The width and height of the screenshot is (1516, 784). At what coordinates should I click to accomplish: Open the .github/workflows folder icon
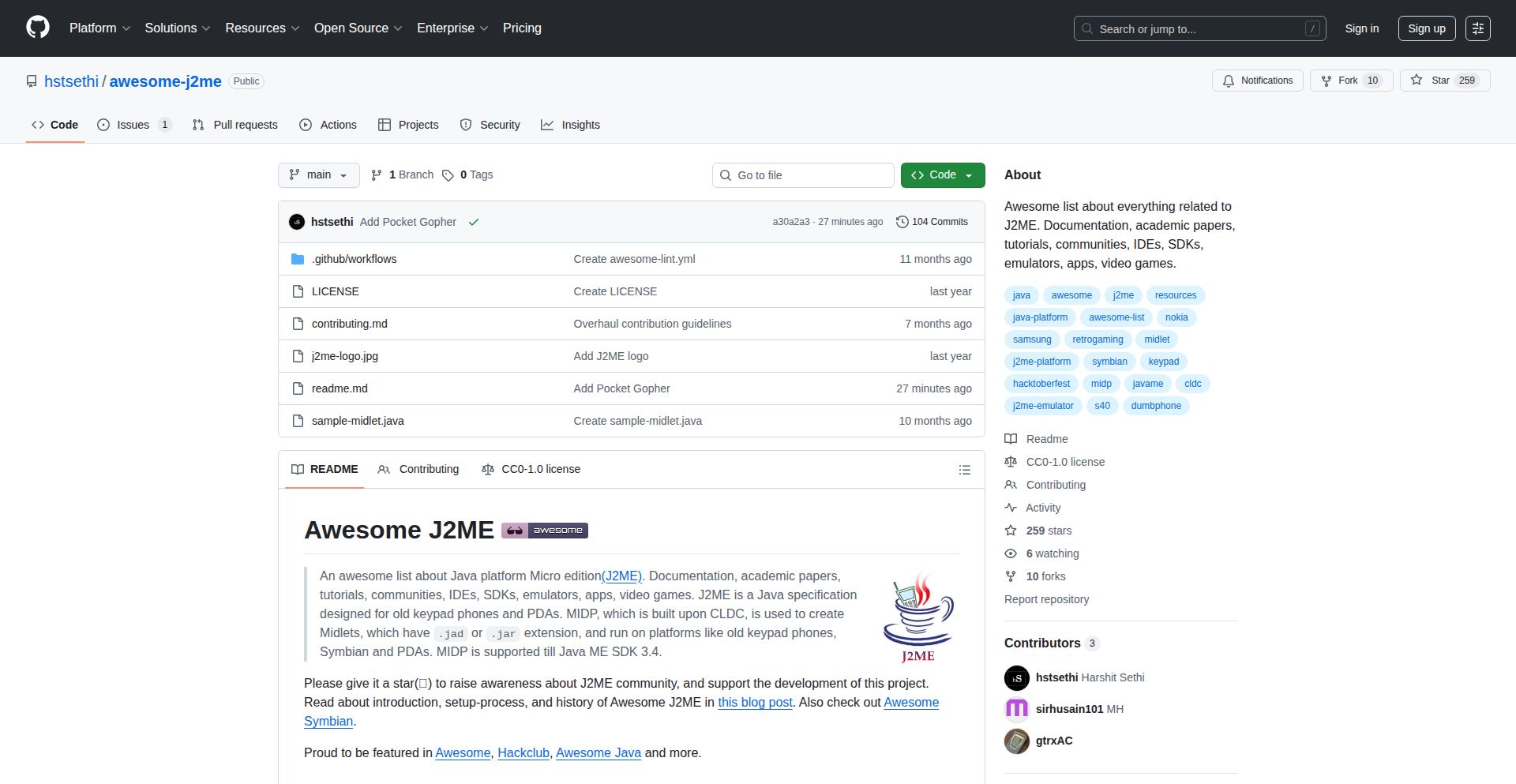pos(298,259)
